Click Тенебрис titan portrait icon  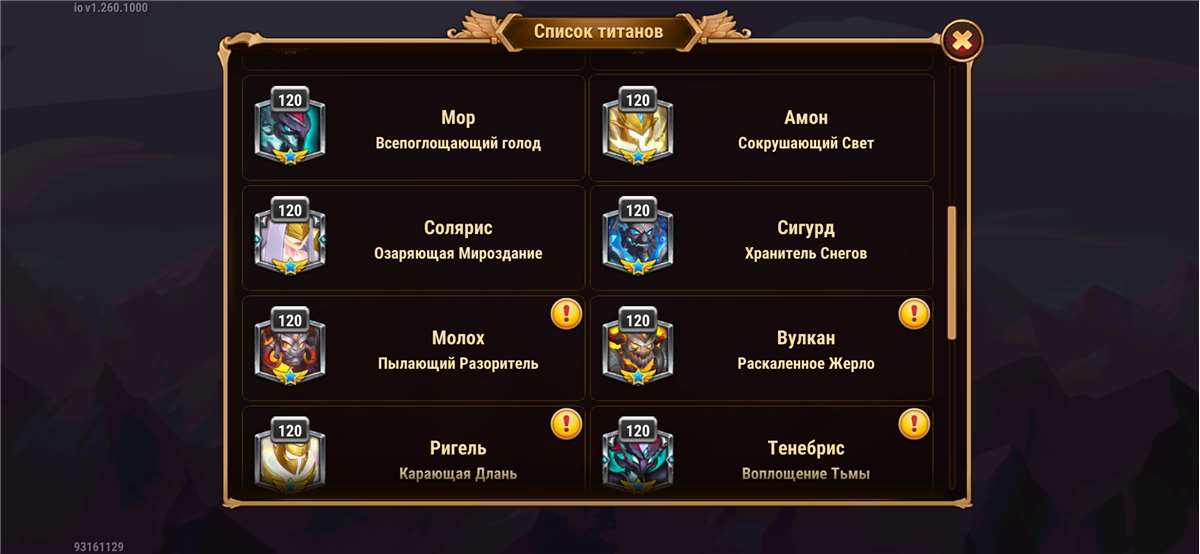click(638, 456)
